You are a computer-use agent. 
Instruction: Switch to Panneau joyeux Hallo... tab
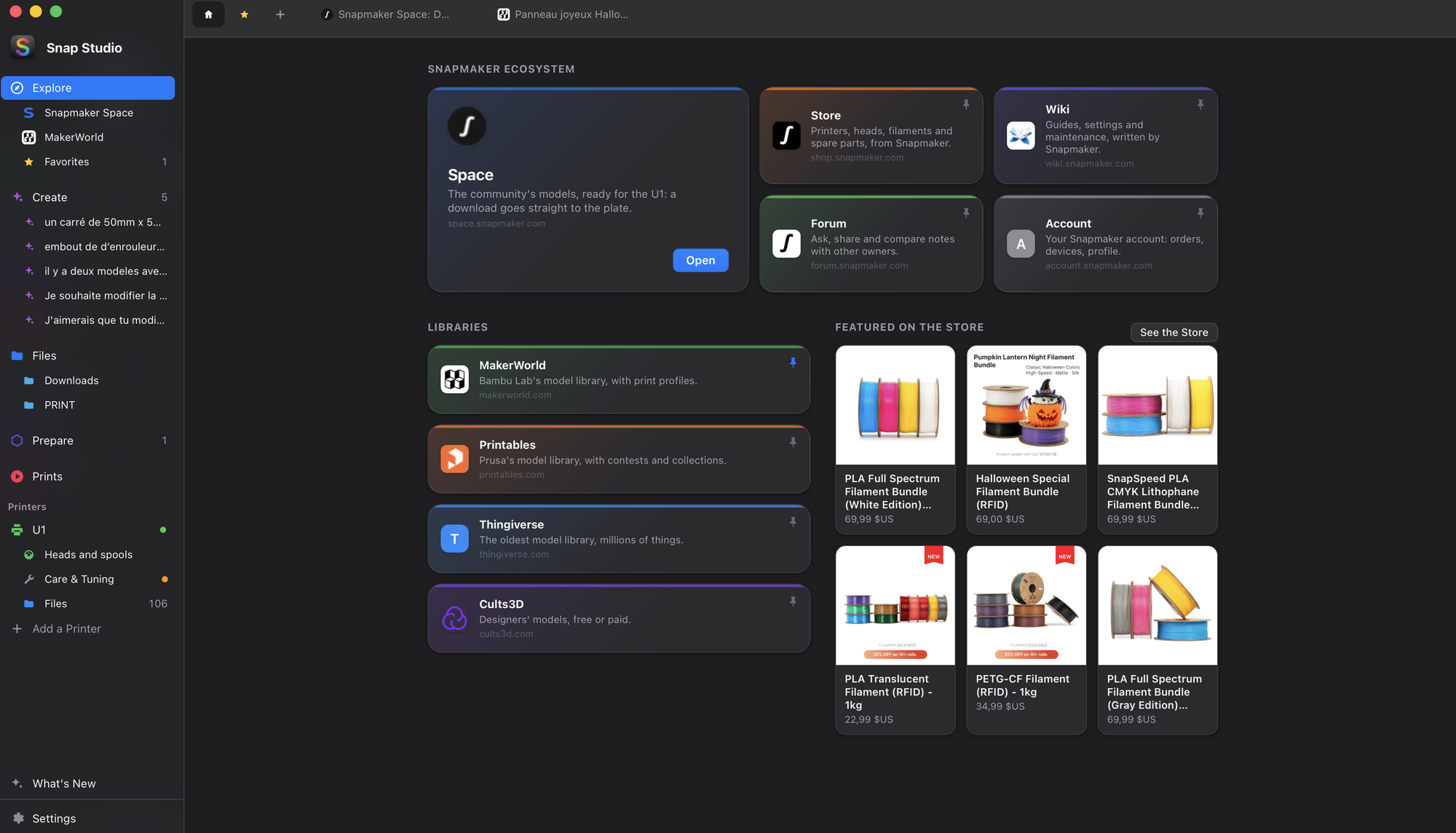click(563, 15)
